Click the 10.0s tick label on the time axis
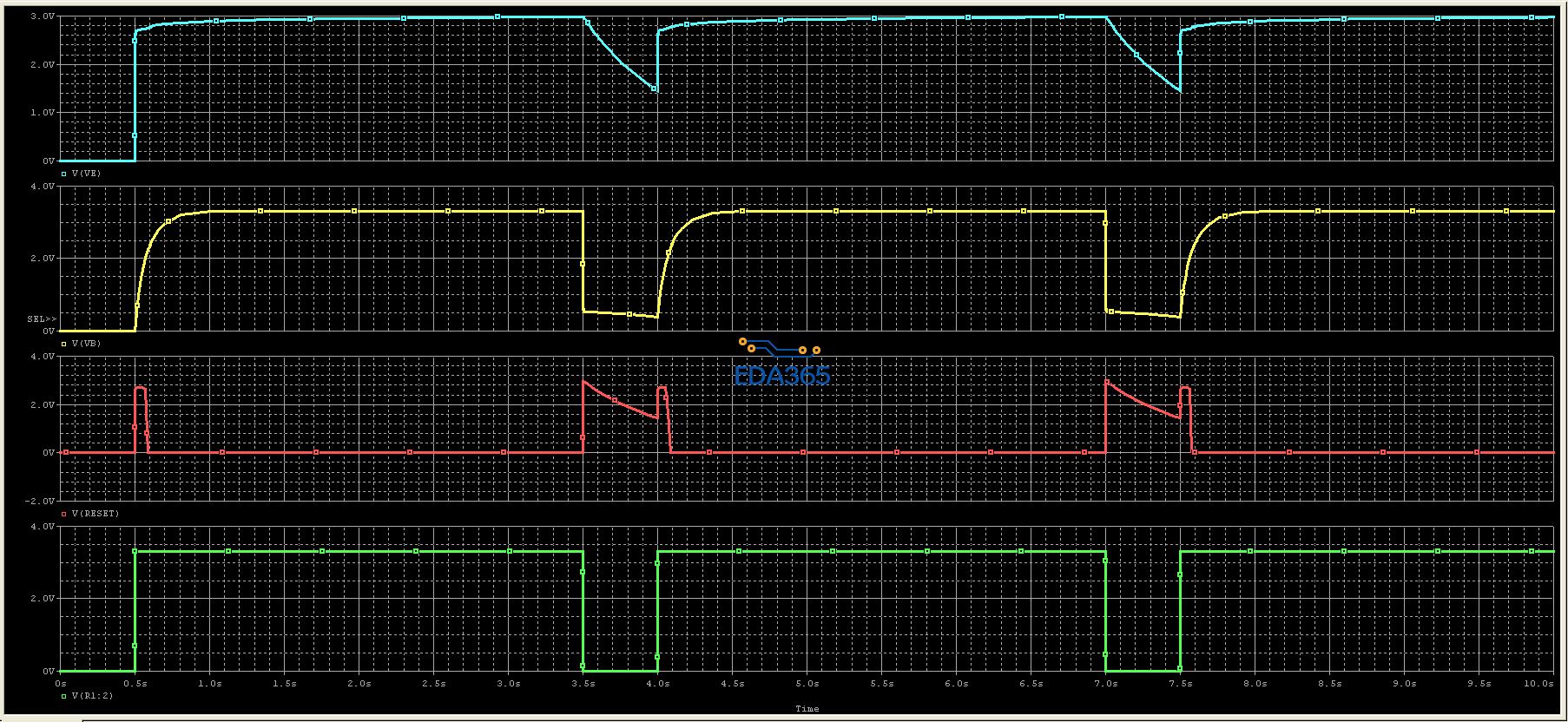Screen dimensions: 1568x722 [x=1539, y=684]
